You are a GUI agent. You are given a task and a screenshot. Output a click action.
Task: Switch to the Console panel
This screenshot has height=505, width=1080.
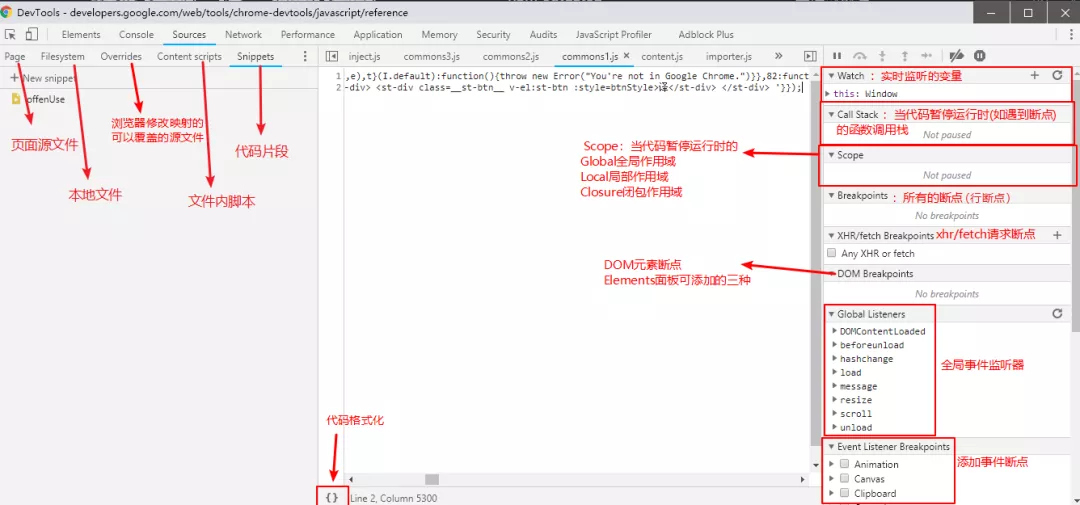[x=136, y=34]
